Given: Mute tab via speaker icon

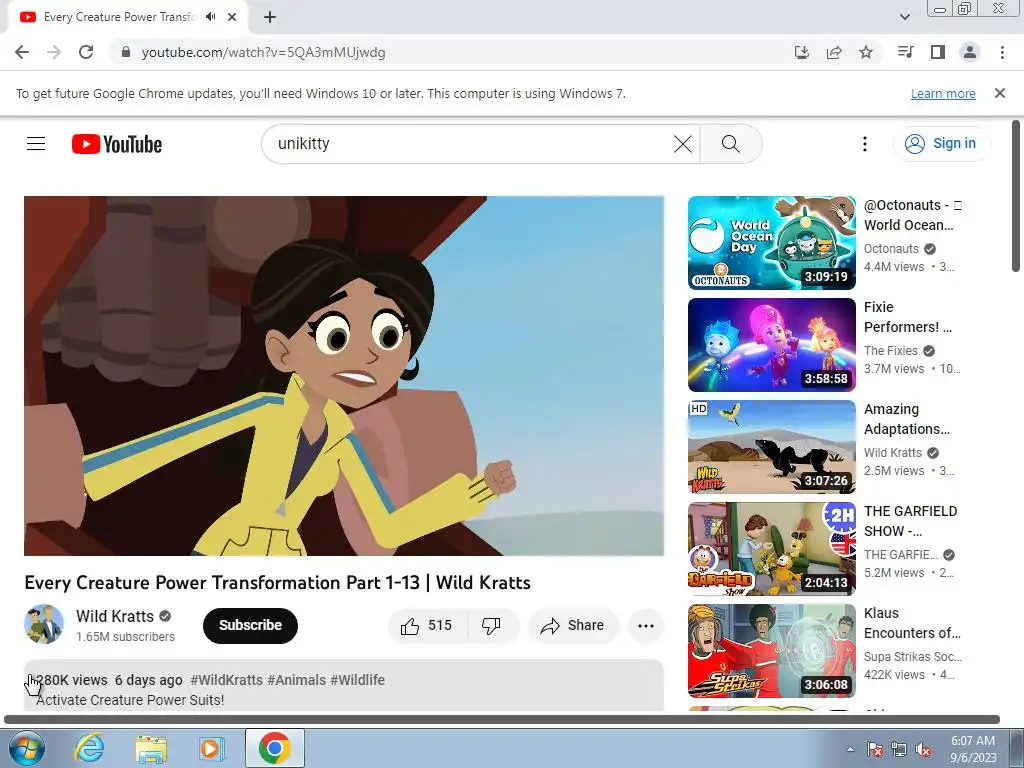Looking at the screenshot, I should [210, 17].
